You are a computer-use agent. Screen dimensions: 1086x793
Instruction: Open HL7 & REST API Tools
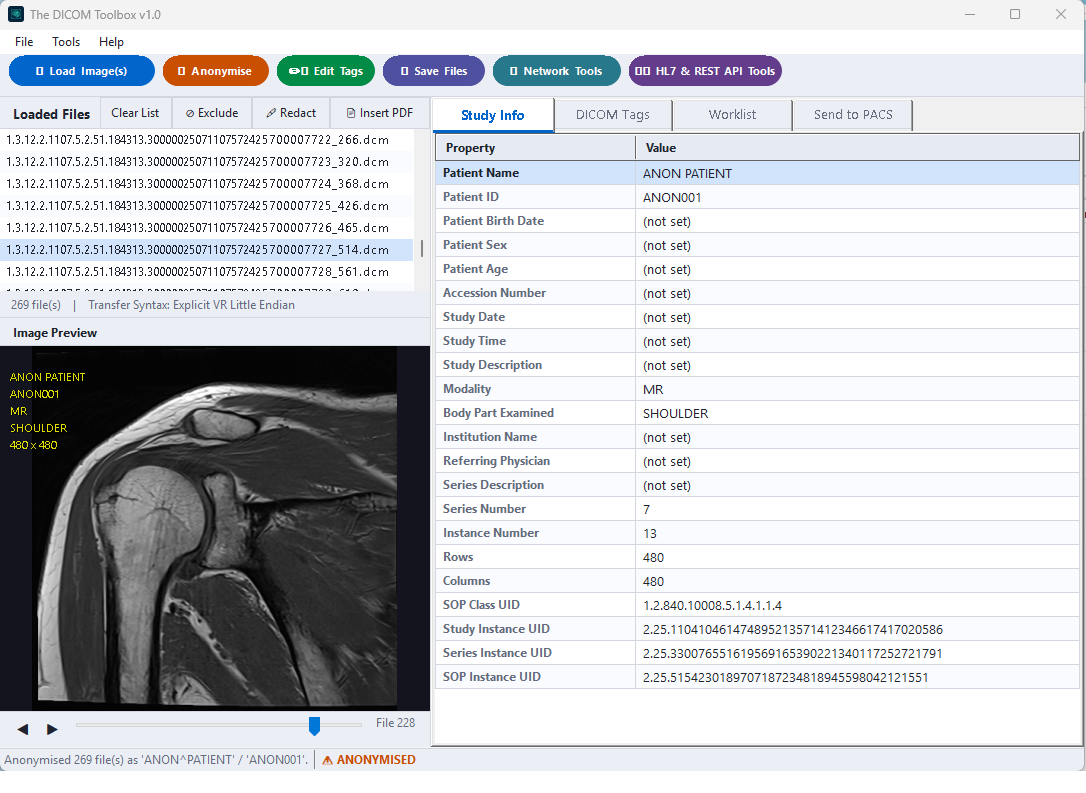coord(705,71)
